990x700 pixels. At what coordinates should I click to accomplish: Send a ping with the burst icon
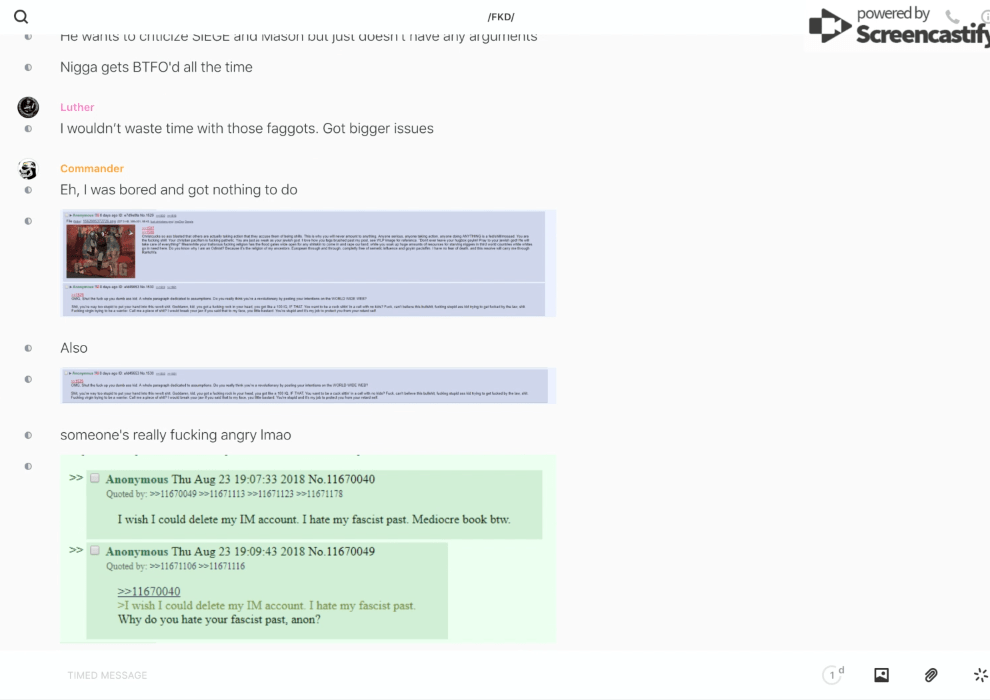coord(980,675)
